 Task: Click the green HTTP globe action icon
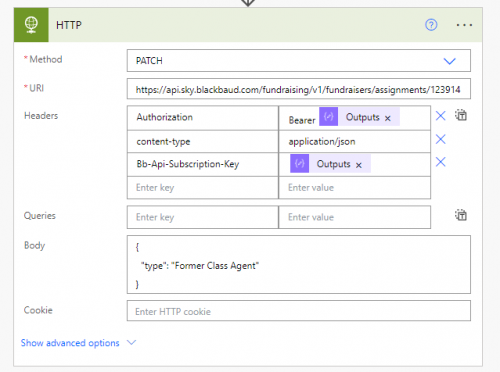point(31,25)
